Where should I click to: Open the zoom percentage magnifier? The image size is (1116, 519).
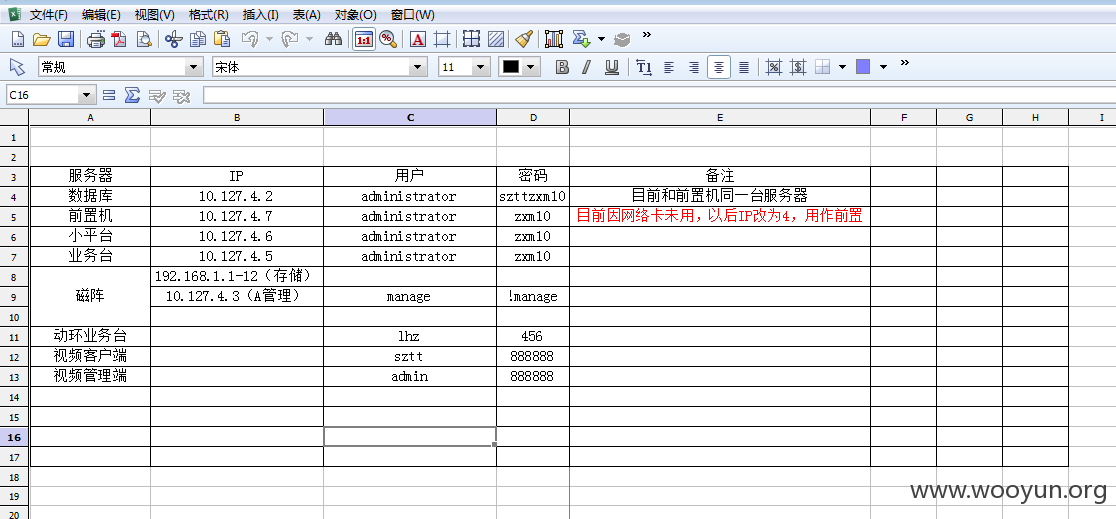(x=388, y=39)
